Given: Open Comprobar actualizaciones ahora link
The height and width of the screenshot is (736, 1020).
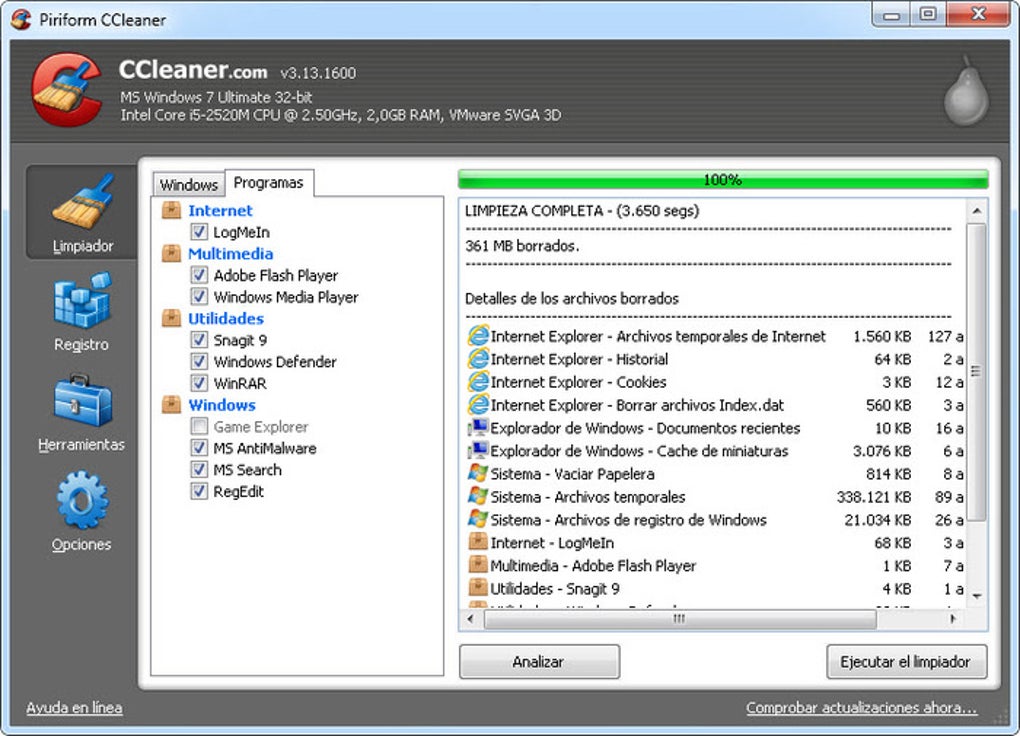Looking at the screenshot, I should pos(861,708).
